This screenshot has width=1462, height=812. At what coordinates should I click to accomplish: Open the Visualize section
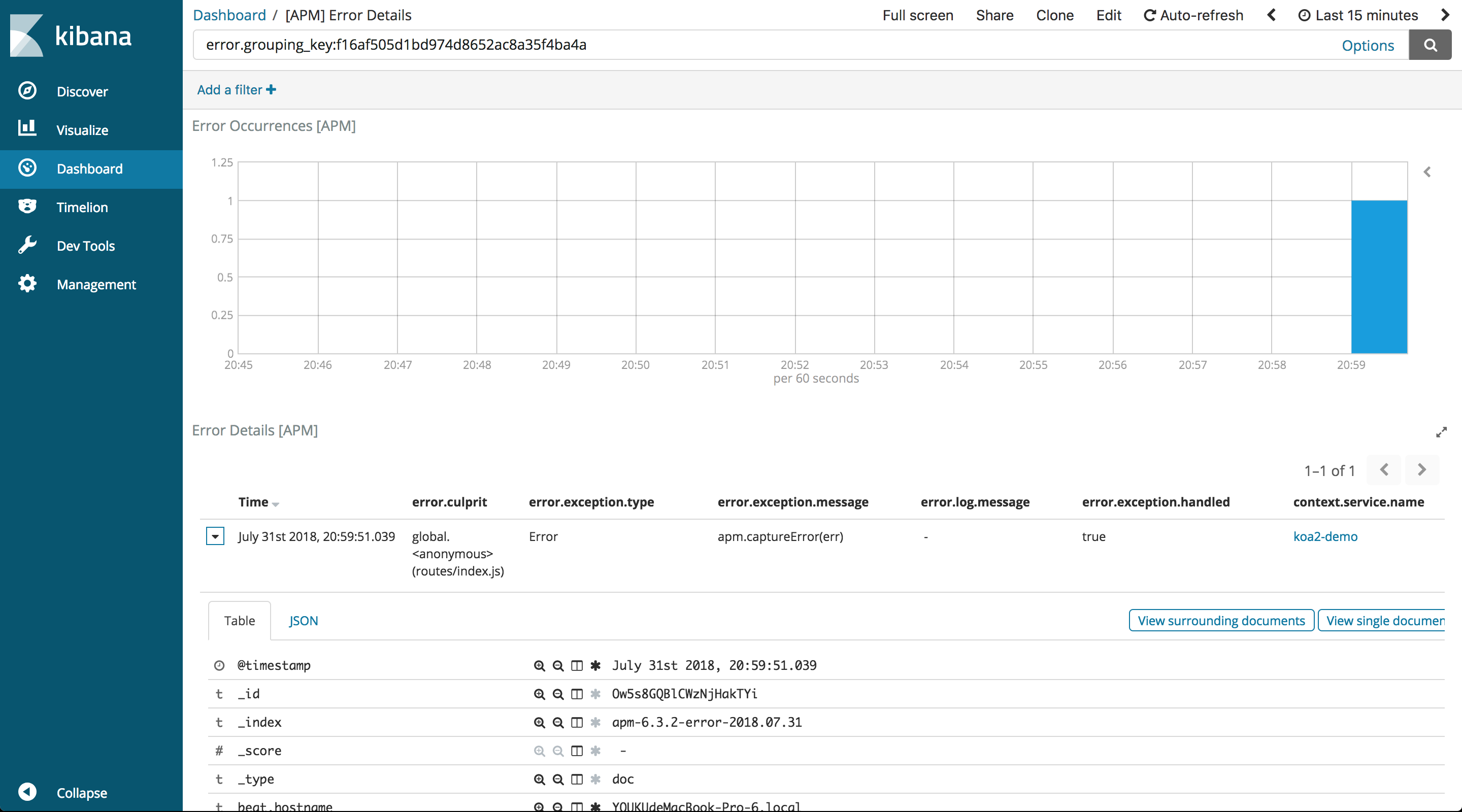(82, 130)
